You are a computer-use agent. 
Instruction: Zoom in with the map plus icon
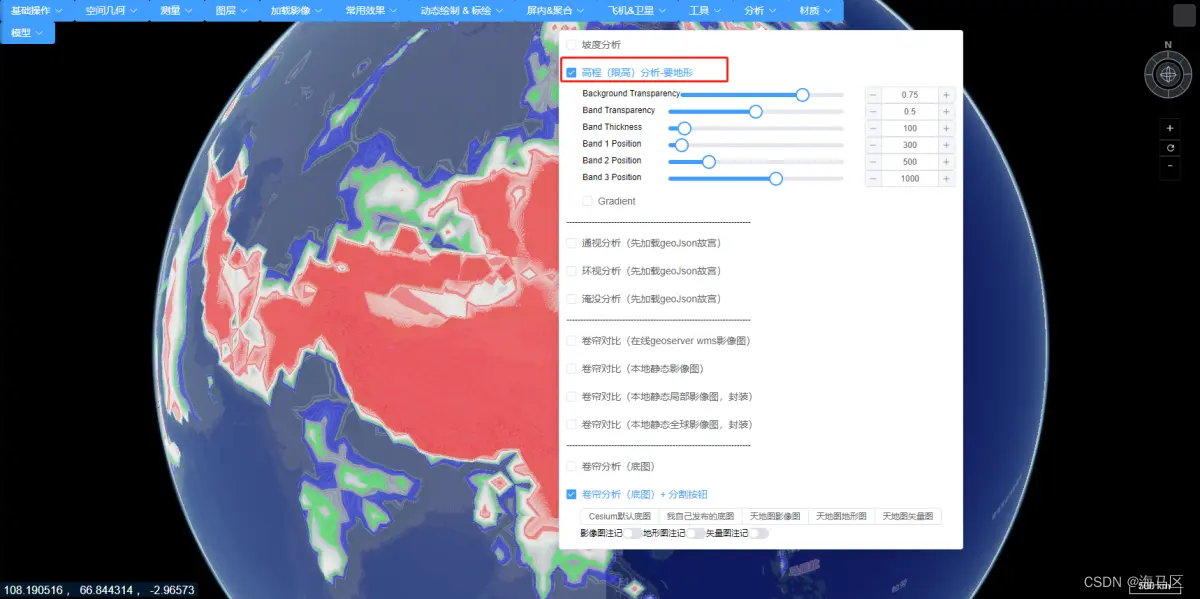tap(1170, 128)
